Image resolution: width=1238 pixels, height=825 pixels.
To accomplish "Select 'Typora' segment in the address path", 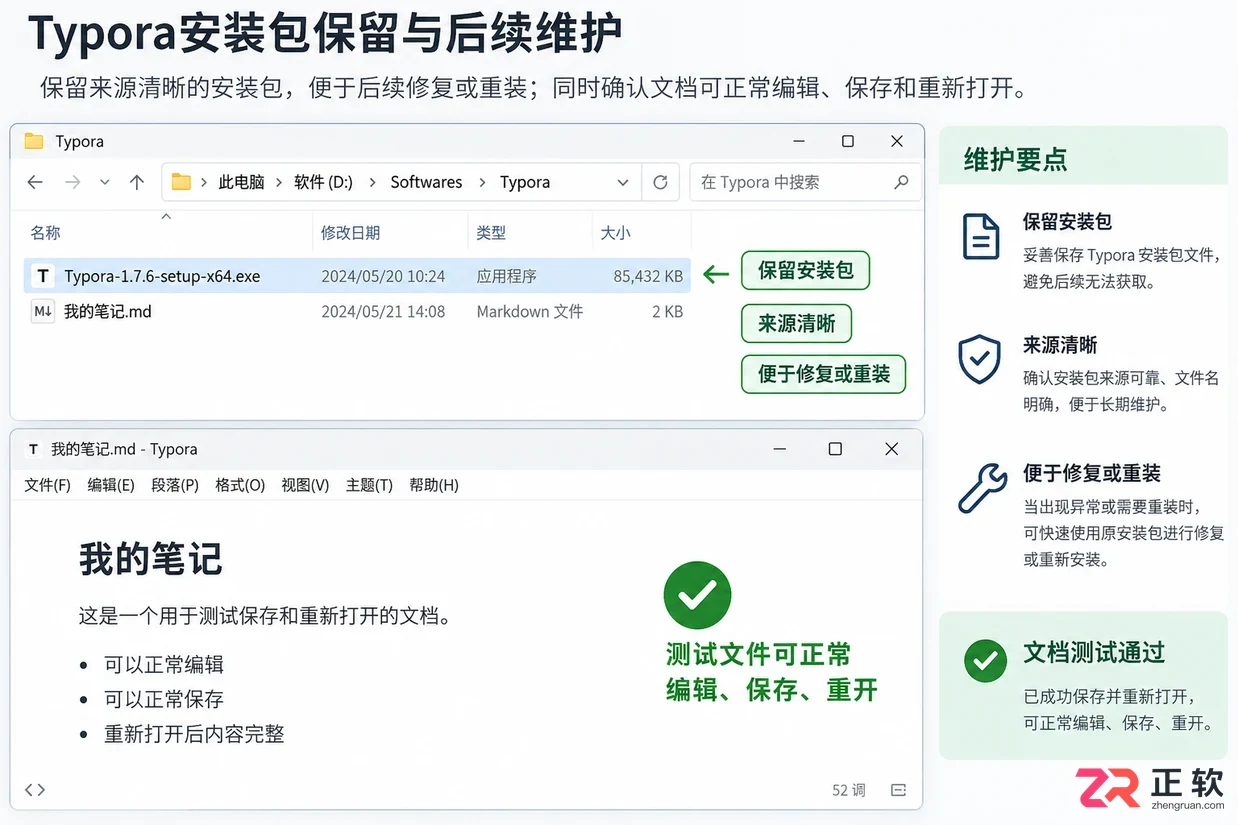I will pos(525,182).
